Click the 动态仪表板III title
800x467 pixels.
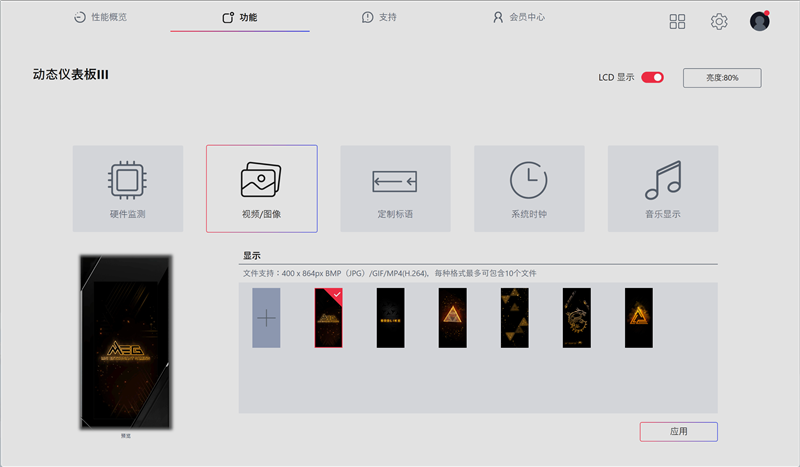point(70,75)
